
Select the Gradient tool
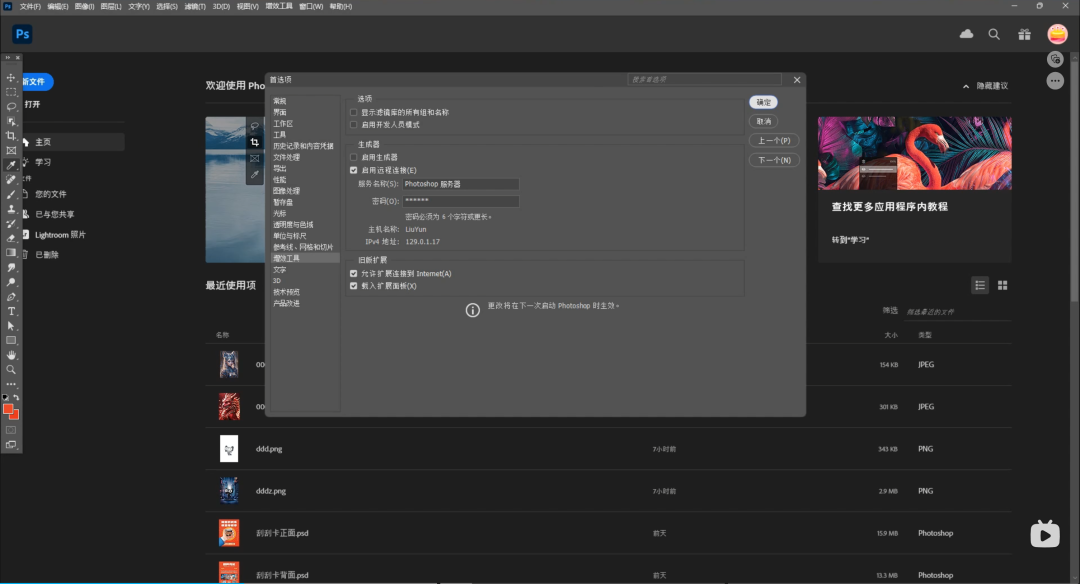tap(11, 253)
